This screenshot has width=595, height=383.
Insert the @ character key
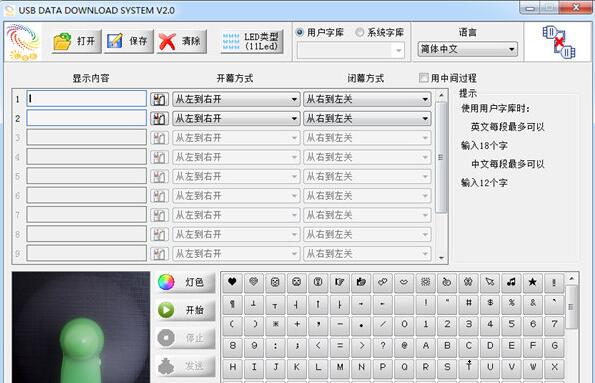(404, 346)
